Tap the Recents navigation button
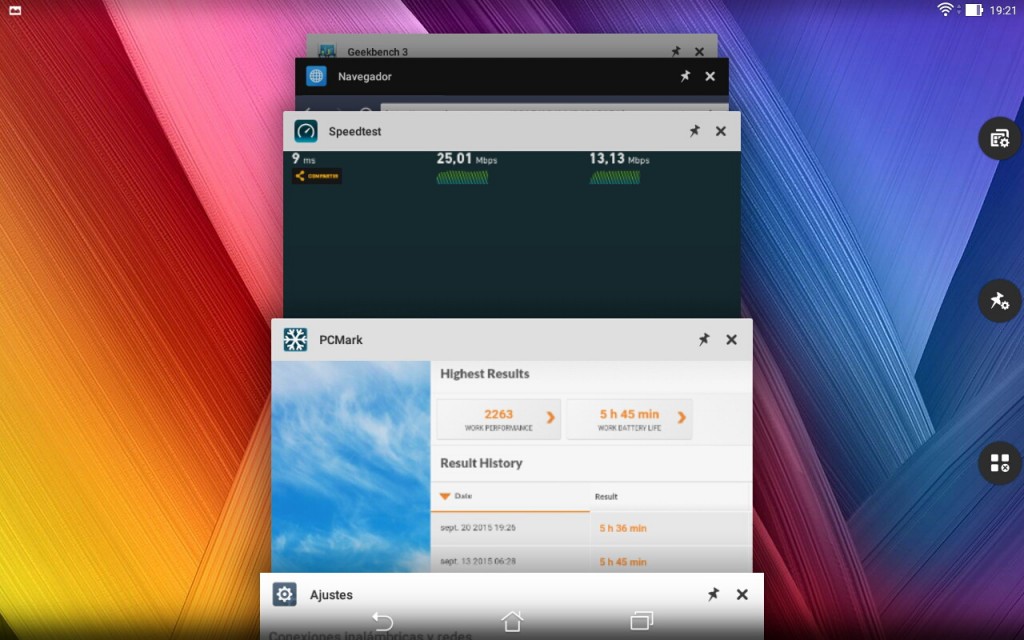 [641, 621]
